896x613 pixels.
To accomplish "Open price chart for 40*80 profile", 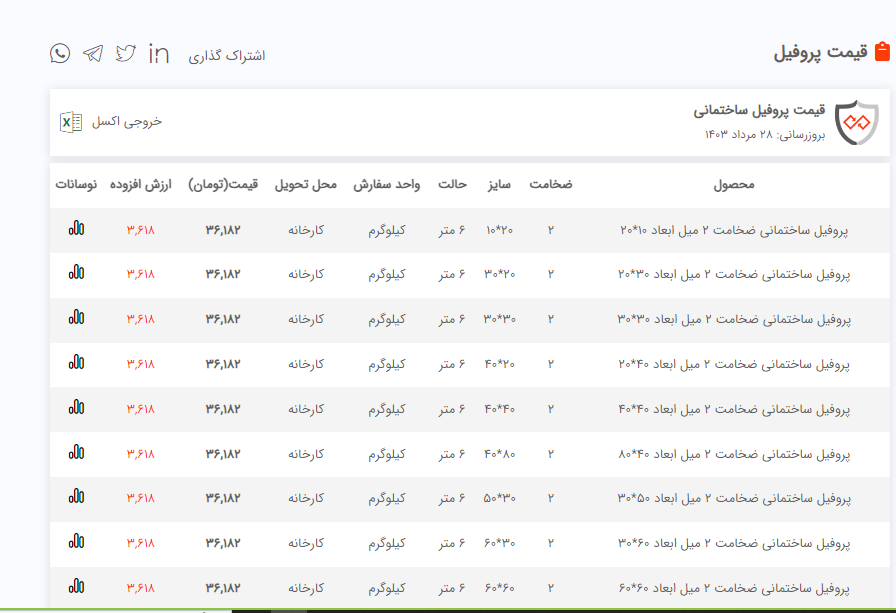I will click(x=76, y=453).
